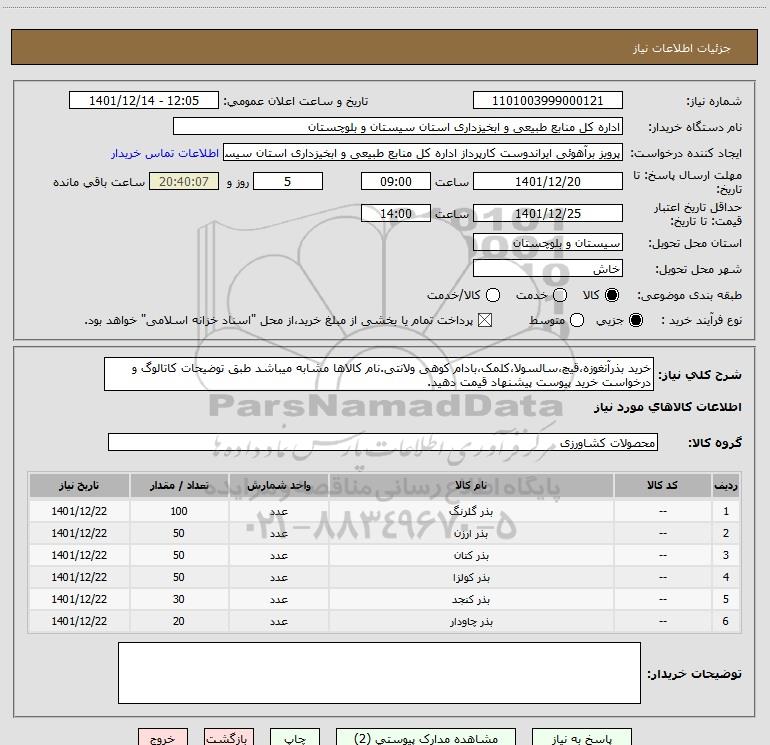The height and width of the screenshot is (745, 770).
Task: Select the بذر چاودار item name
Action: [471, 622]
